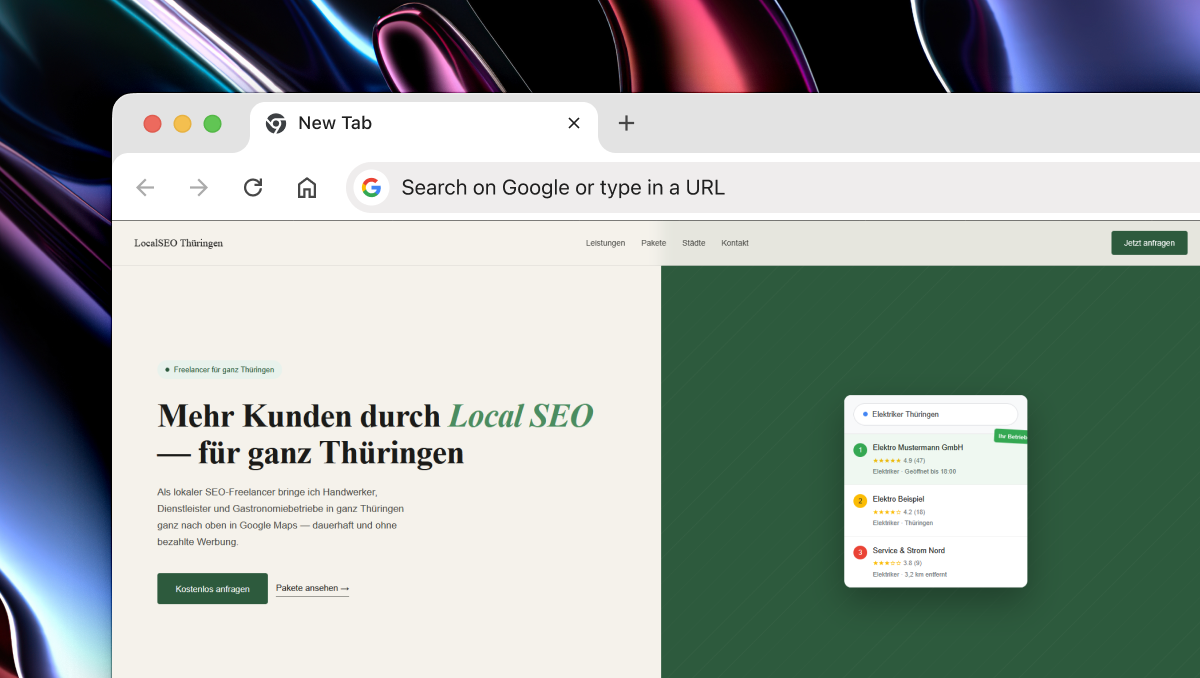Screen dimensions: 1200x678
Task: Click the red number 3 rank badge
Action: [860, 552]
